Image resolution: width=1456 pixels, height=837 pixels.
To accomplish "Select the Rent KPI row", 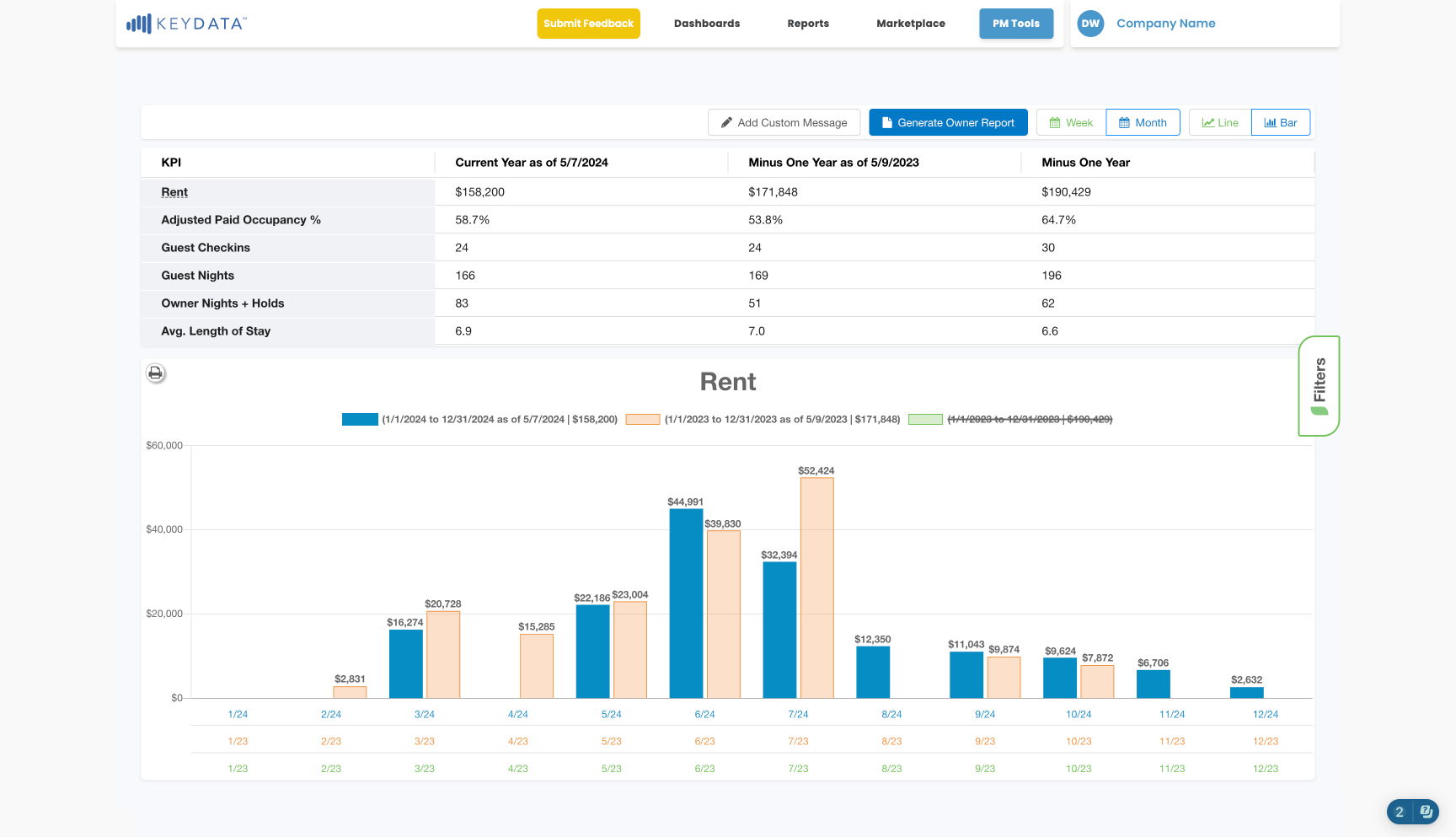I will pos(727,192).
